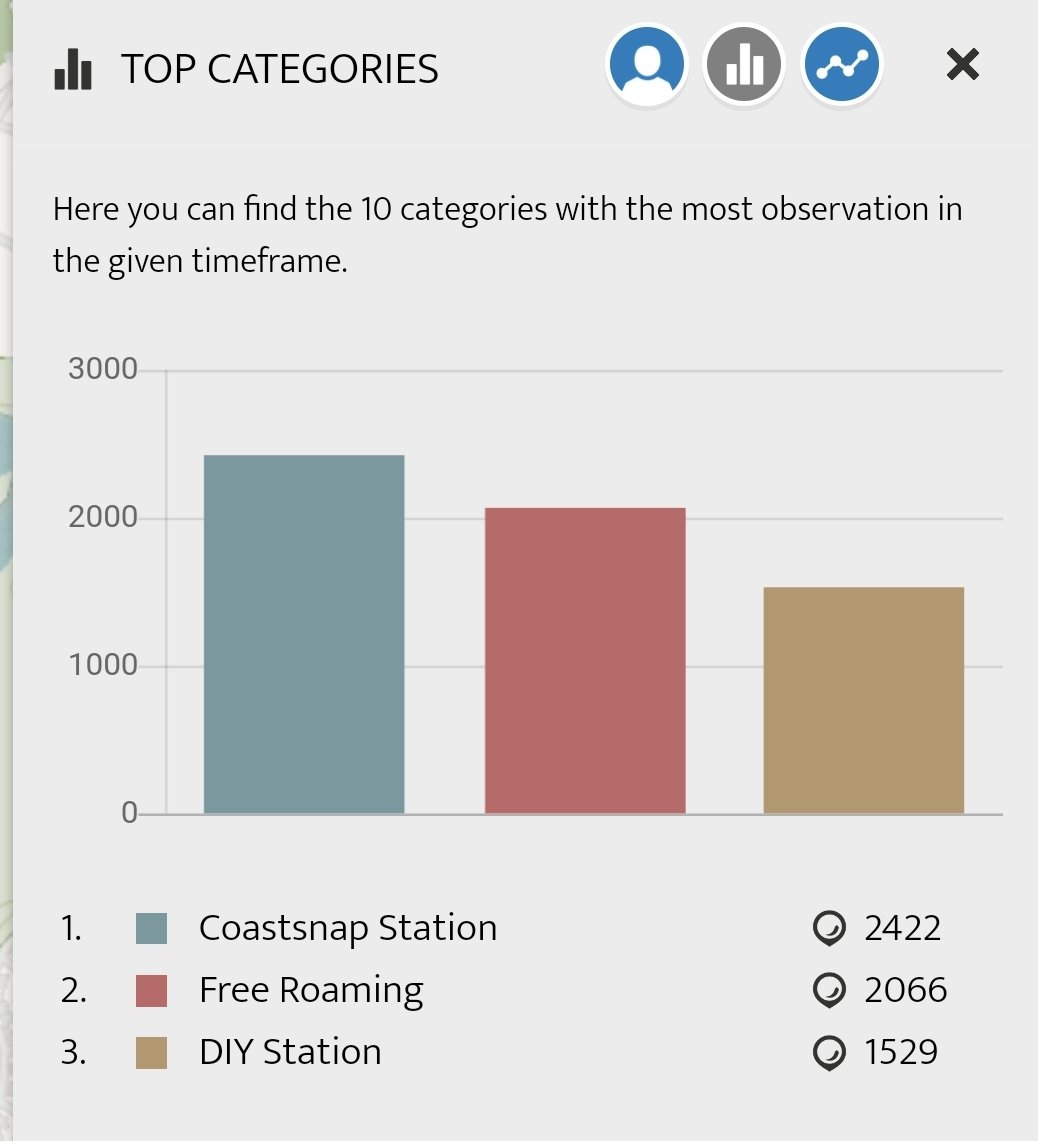This screenshot has width=1038, height=1141.
Task: Click the observation pin icon next to 2066
Action: coord(829,990)
